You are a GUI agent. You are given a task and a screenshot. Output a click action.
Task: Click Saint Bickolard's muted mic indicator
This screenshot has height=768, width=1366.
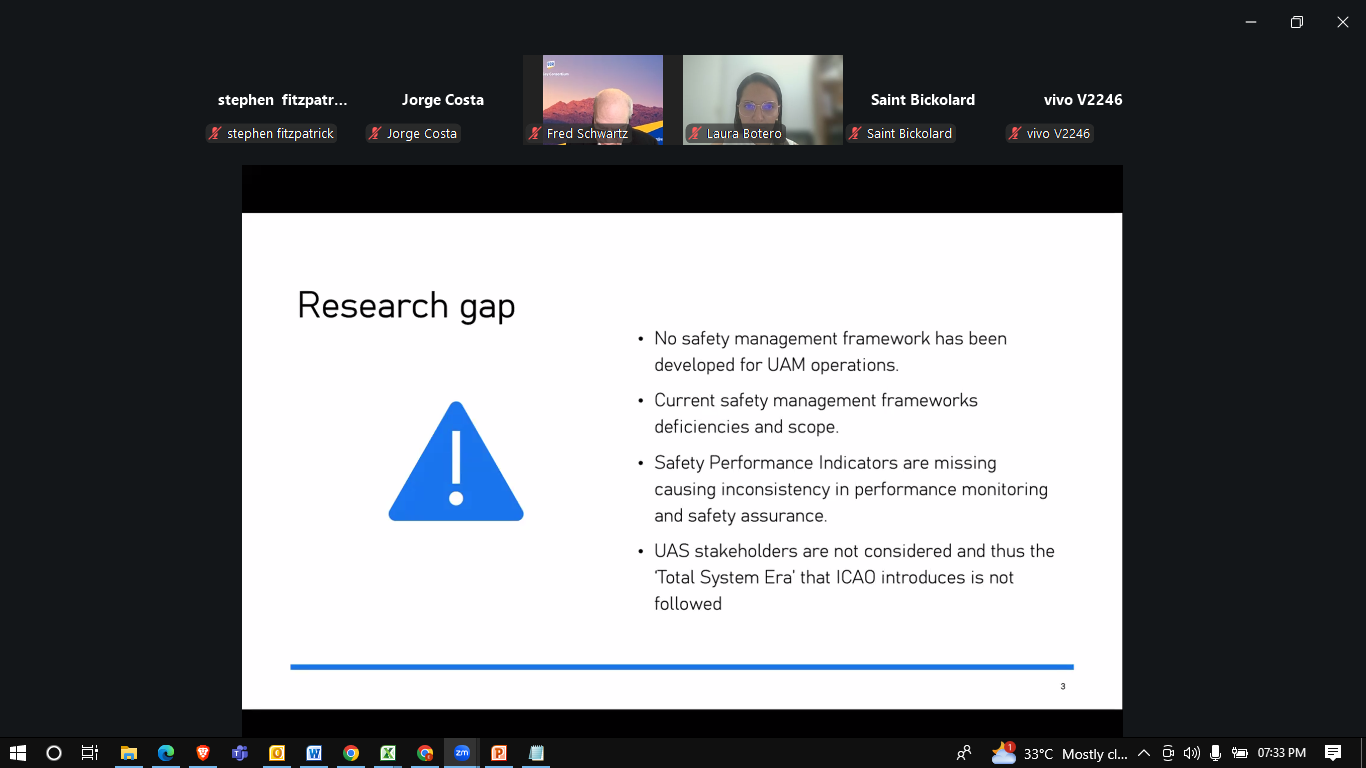855,133
